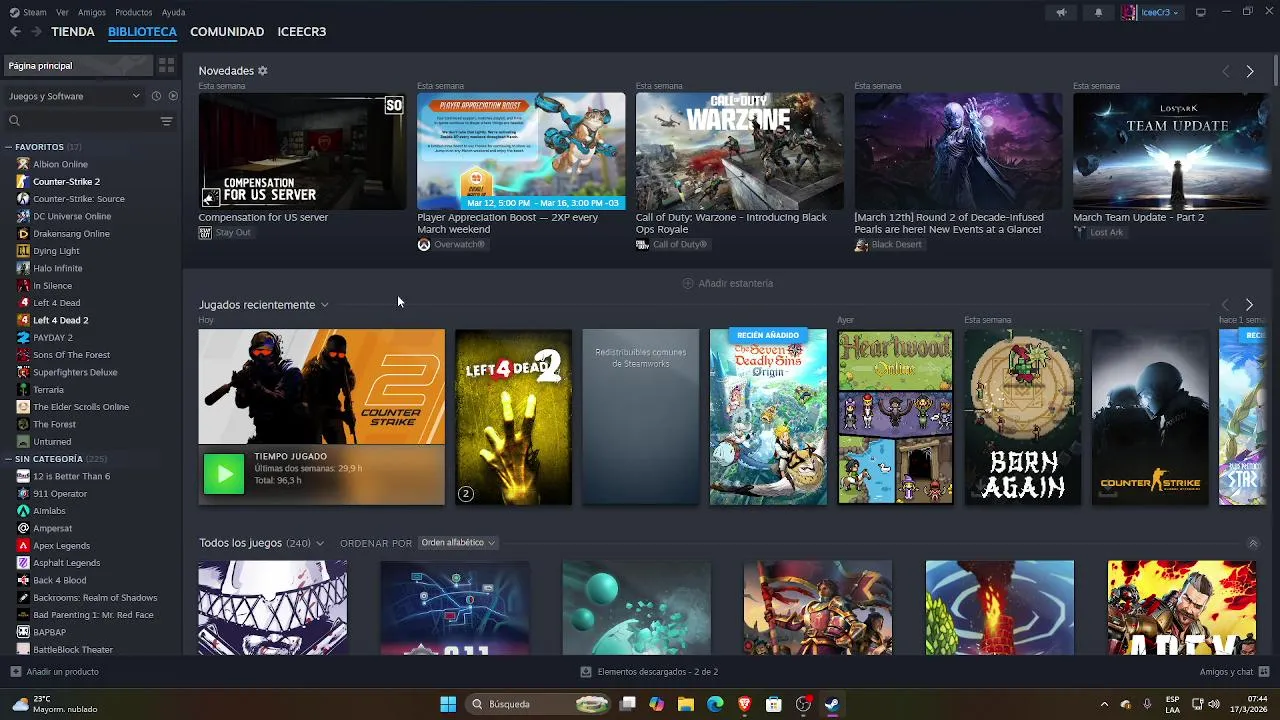
Task: Open the Seven Deadly Sins Origin cover
Action: (768, 417)
